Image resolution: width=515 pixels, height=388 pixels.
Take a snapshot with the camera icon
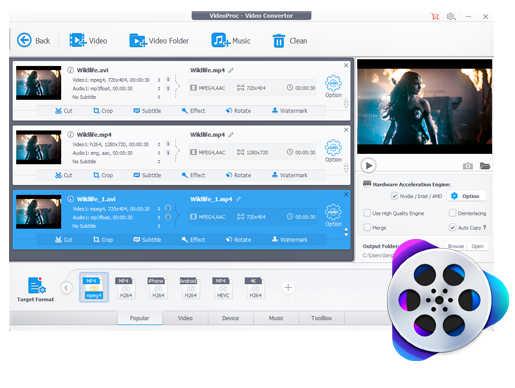(468, 166)
